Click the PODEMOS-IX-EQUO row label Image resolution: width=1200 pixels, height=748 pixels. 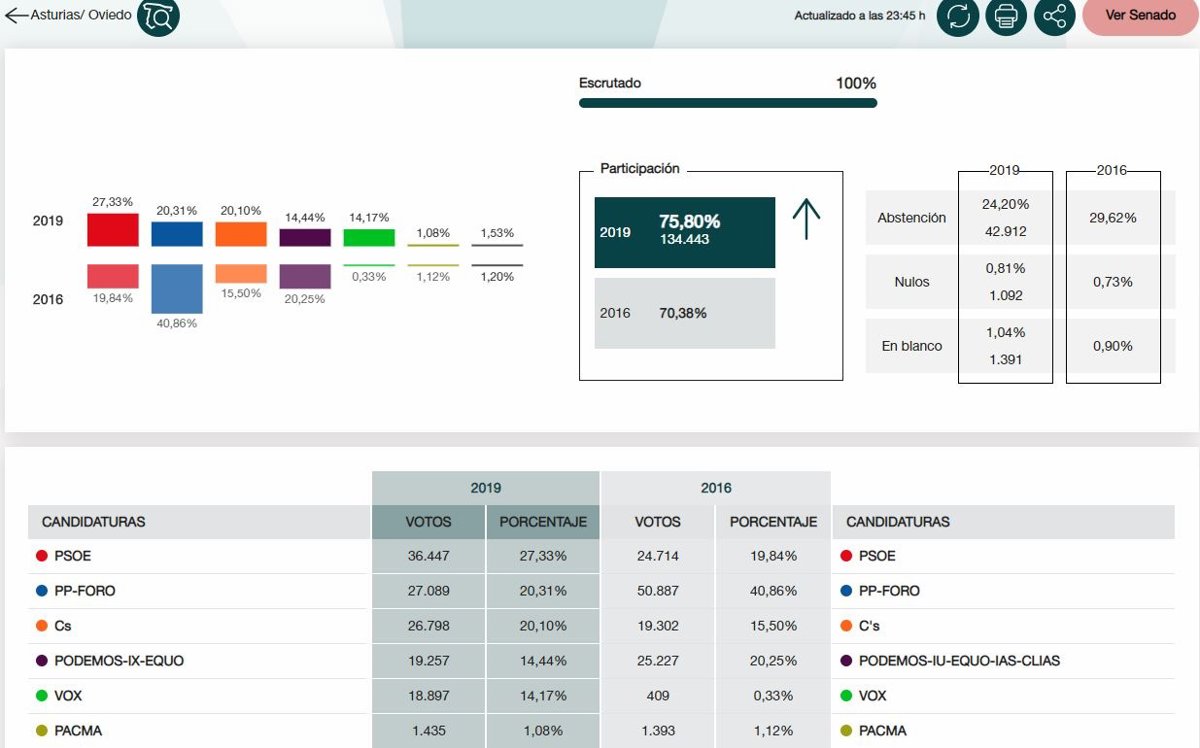119,661
